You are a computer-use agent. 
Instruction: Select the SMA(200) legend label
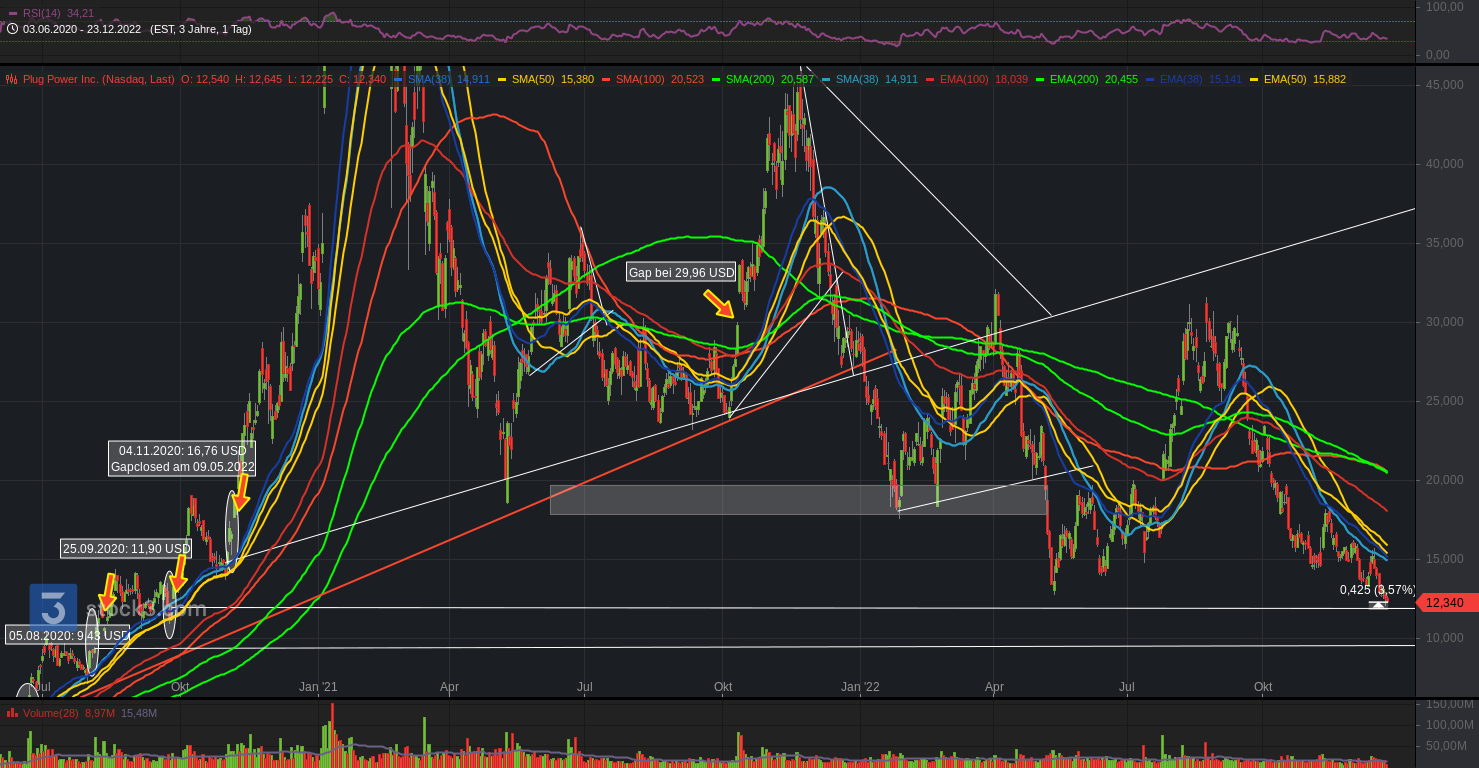click(x=750, y=79)
